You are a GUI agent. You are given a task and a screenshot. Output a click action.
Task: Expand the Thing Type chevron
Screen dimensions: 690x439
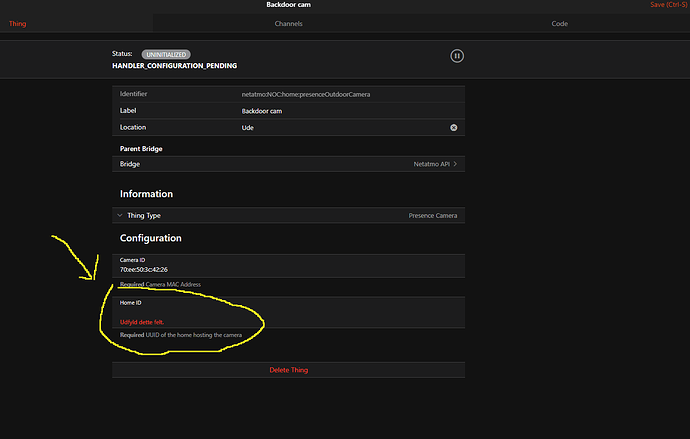tap(120, 215)
